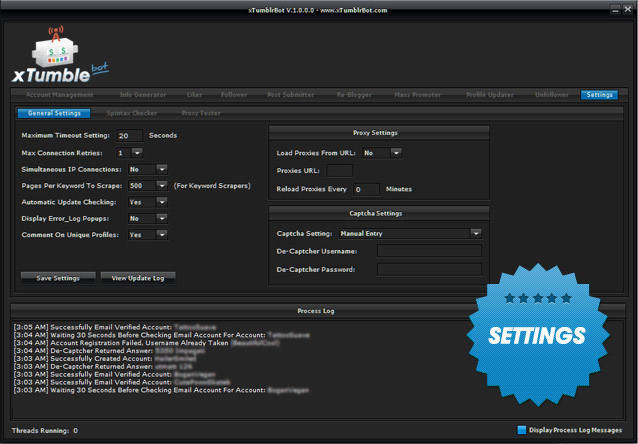
Task: Switch to the Profile Updater tab
Action: click(489, 95)
